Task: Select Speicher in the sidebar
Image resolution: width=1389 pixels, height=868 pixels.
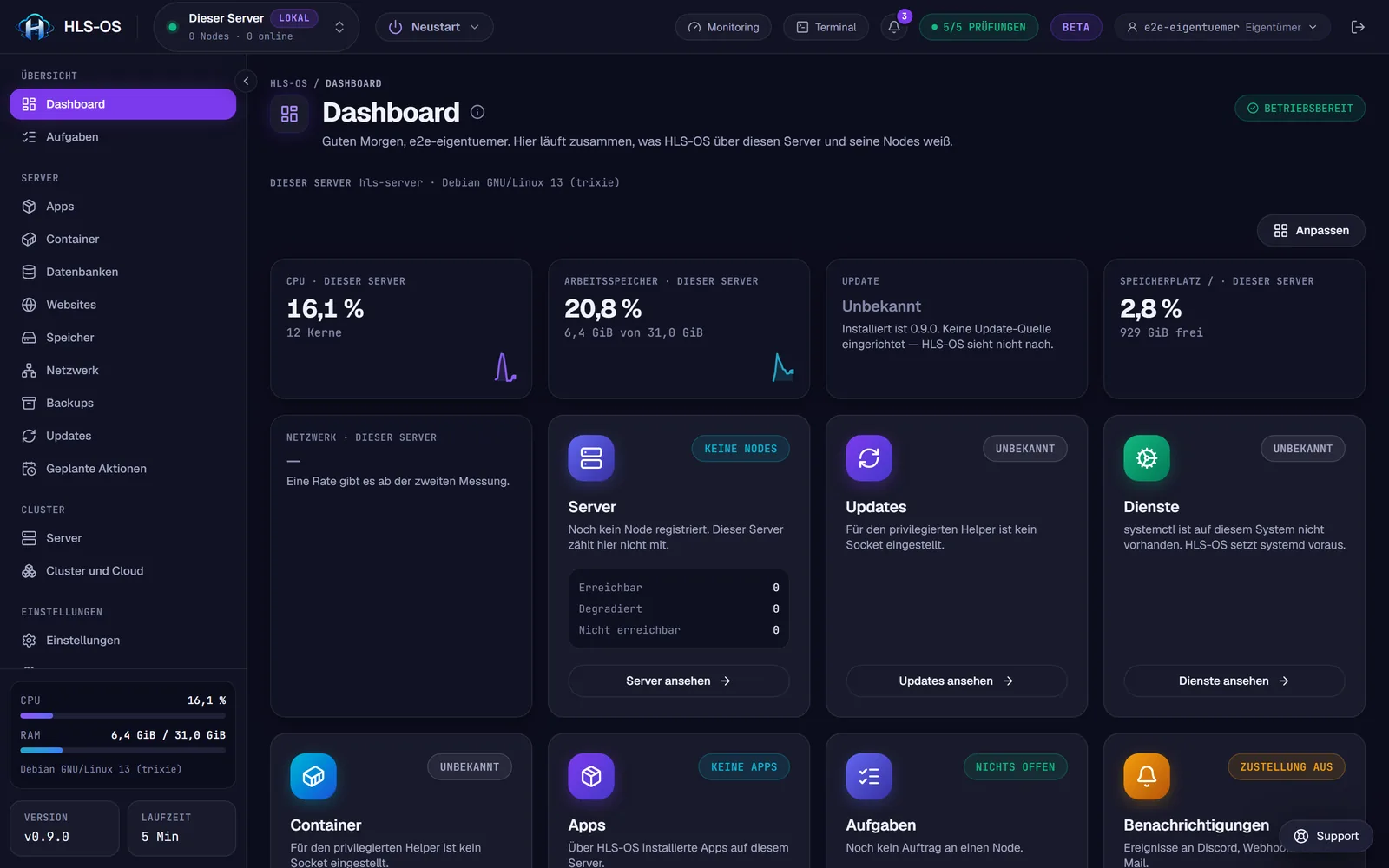Action: tap(122, 338)
